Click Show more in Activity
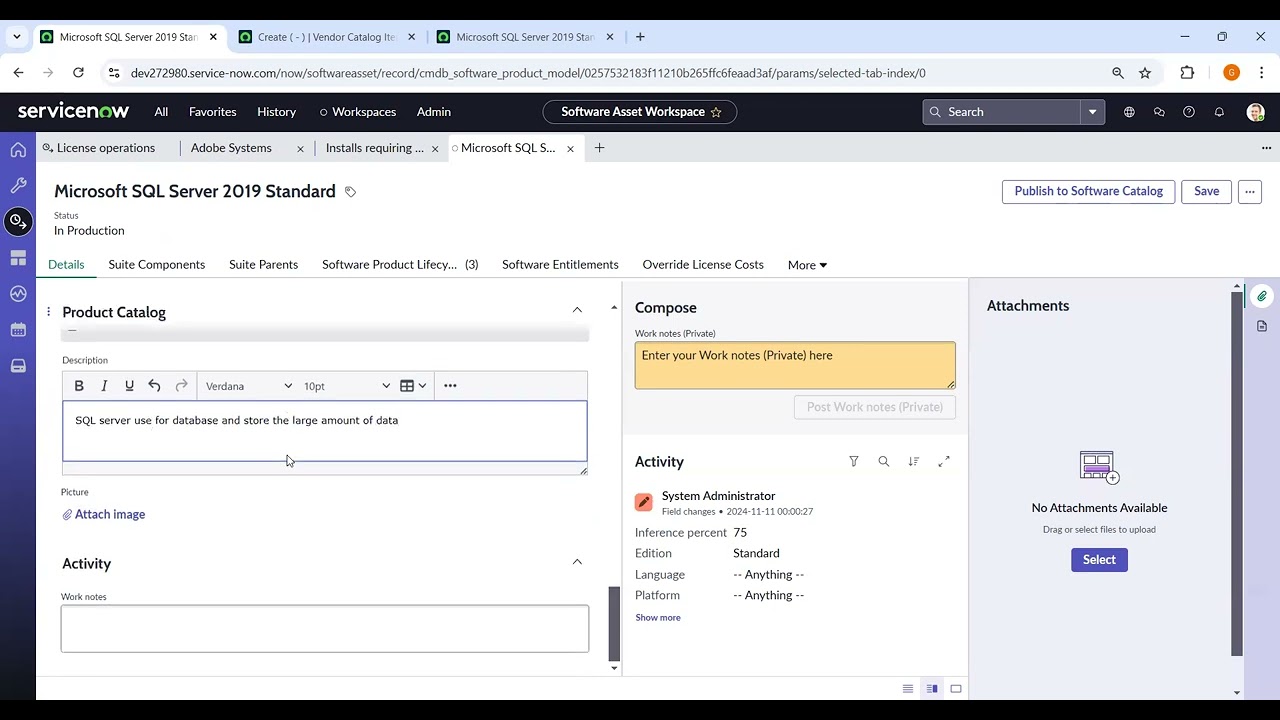Screen dimensions: 1280x720 [658, 618]
